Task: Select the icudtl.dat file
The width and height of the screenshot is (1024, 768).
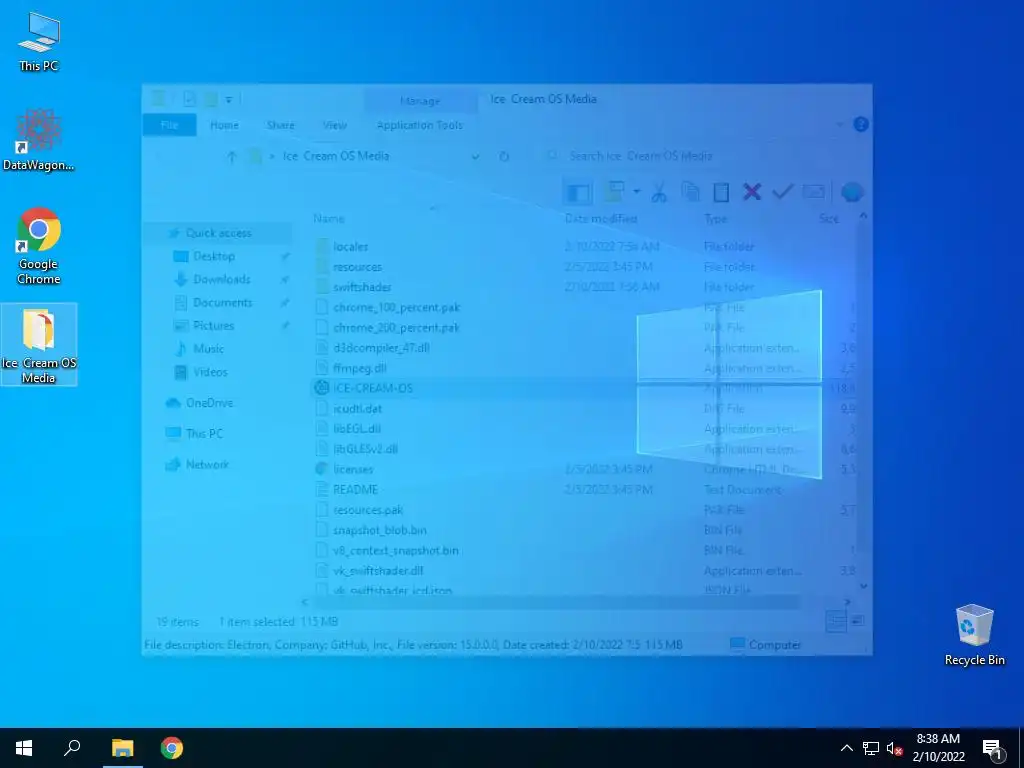Action: [x=583, y=409]
